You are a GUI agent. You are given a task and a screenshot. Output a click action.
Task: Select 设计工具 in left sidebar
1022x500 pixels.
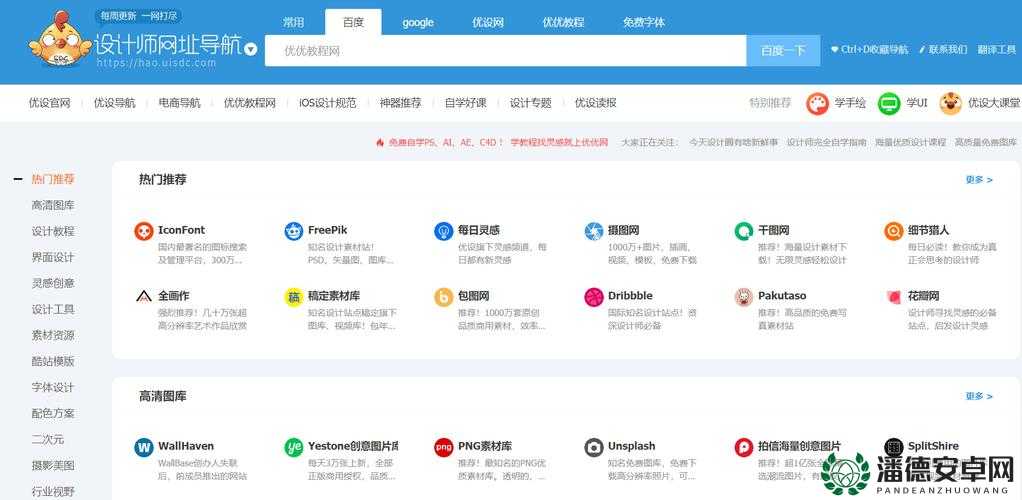tap(53, 310)
